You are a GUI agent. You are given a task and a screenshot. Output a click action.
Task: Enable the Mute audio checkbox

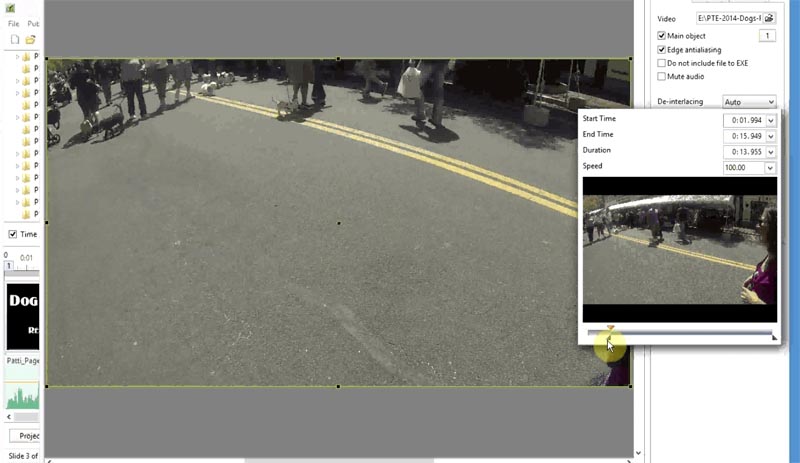click(662, 76)
